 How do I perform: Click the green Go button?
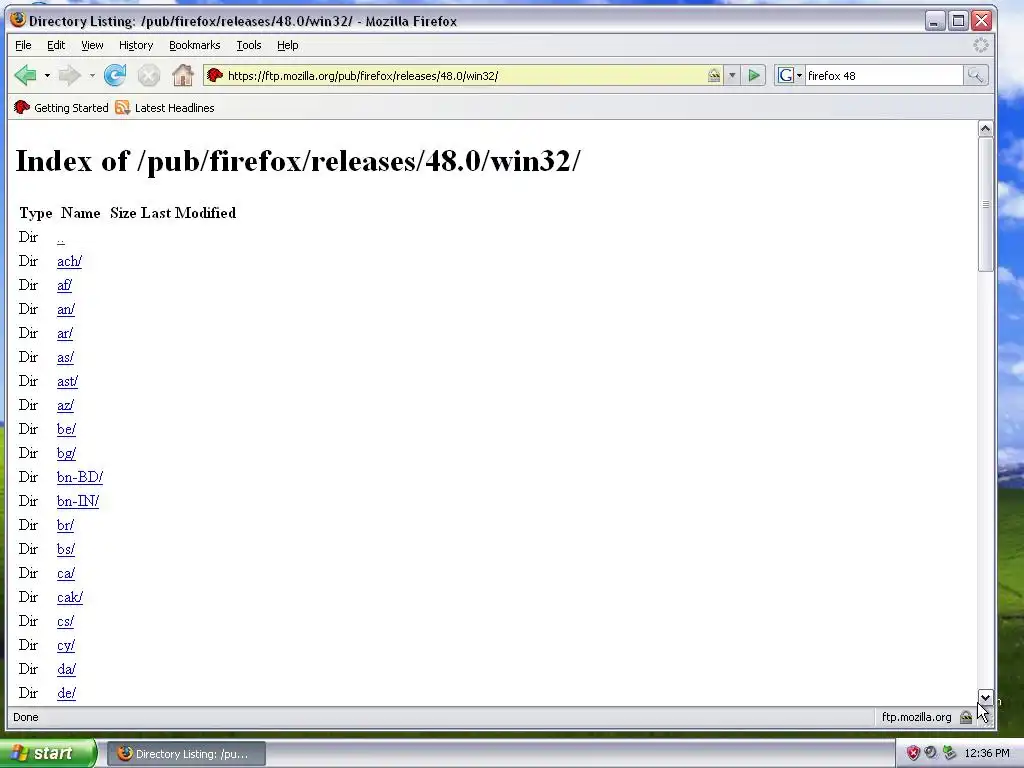(754, 76)
